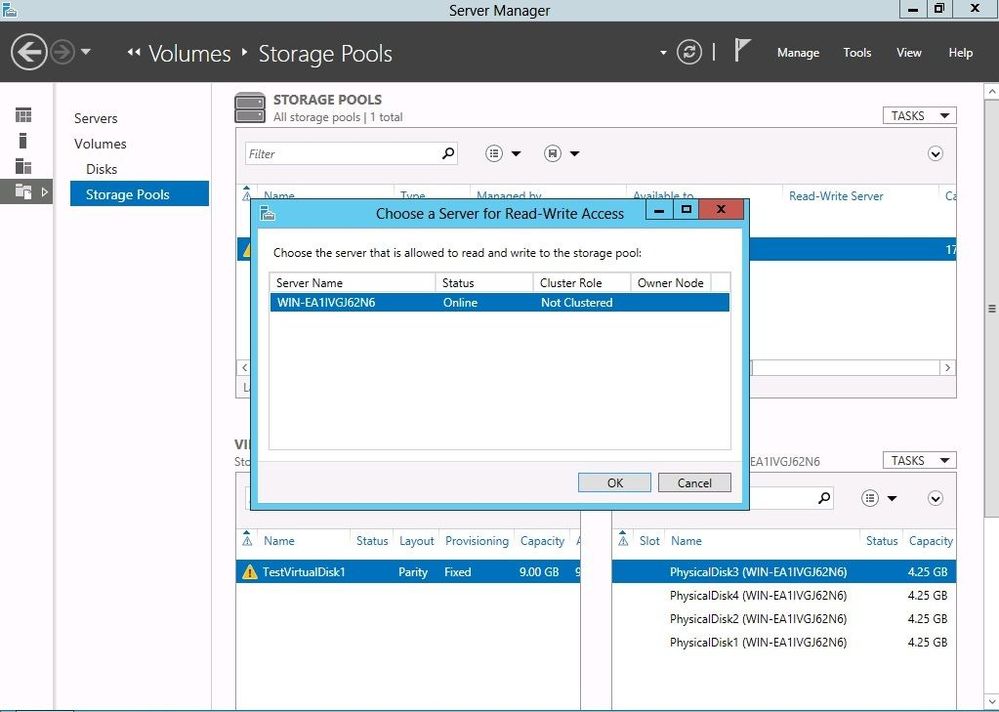Click the dialog title bar icon
The image size is (999, 712).
pos(268,213)
